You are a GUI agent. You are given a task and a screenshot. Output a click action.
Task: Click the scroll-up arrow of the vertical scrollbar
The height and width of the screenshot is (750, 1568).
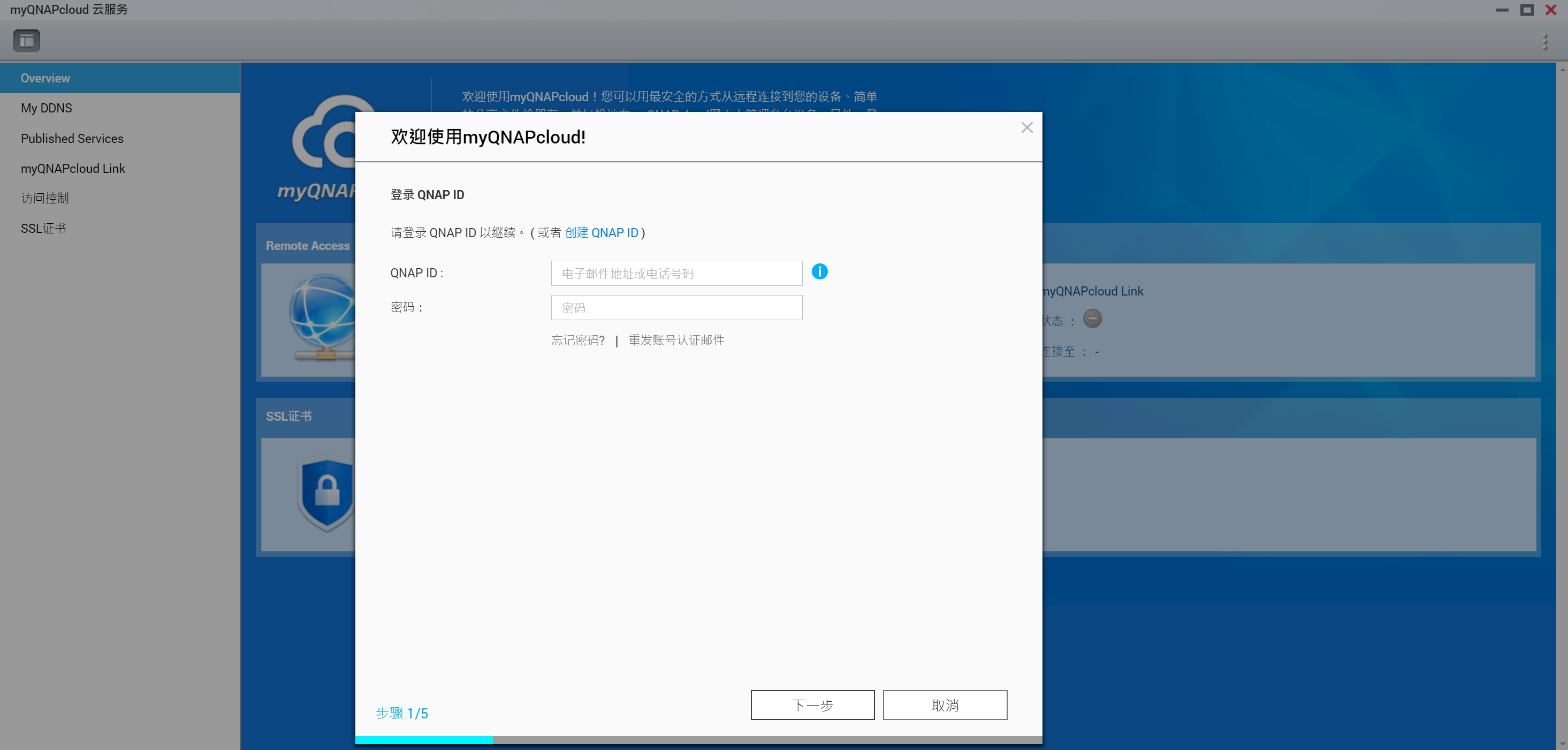click(1563, 70)
